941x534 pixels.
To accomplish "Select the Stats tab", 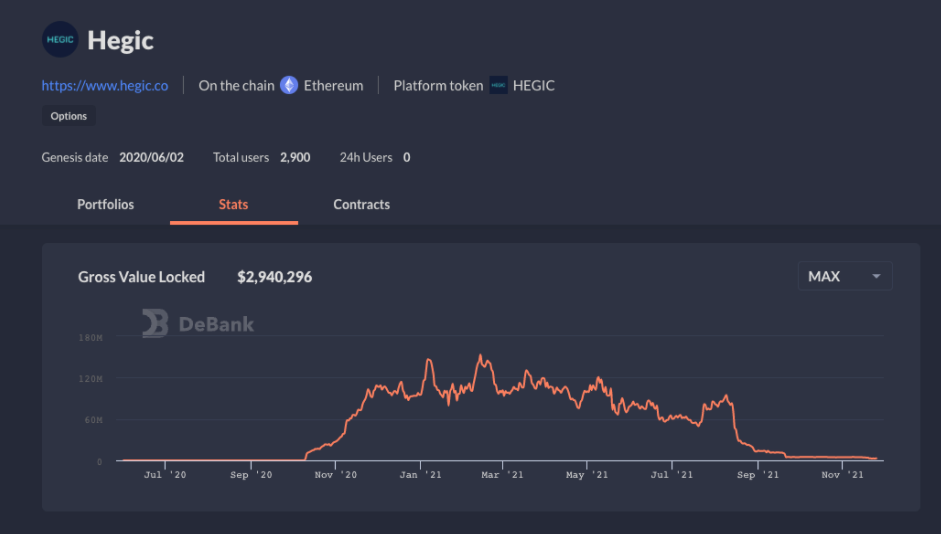I will (x=233, y=204).
